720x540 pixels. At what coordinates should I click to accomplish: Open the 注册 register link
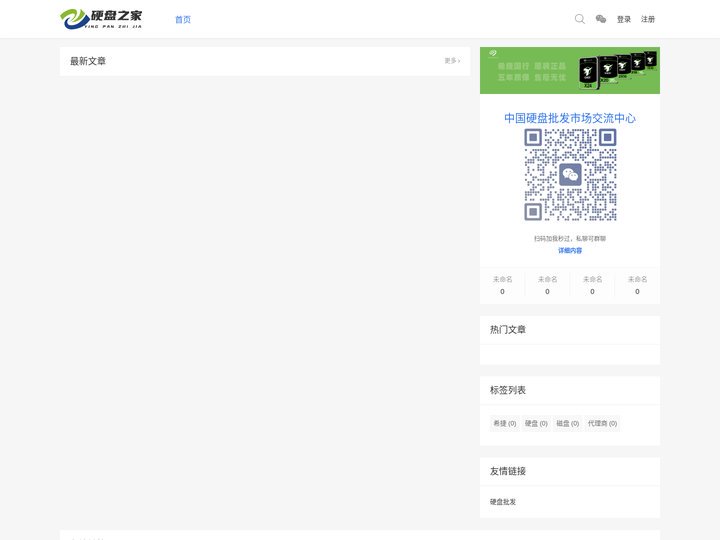click(x=648, y=19)
